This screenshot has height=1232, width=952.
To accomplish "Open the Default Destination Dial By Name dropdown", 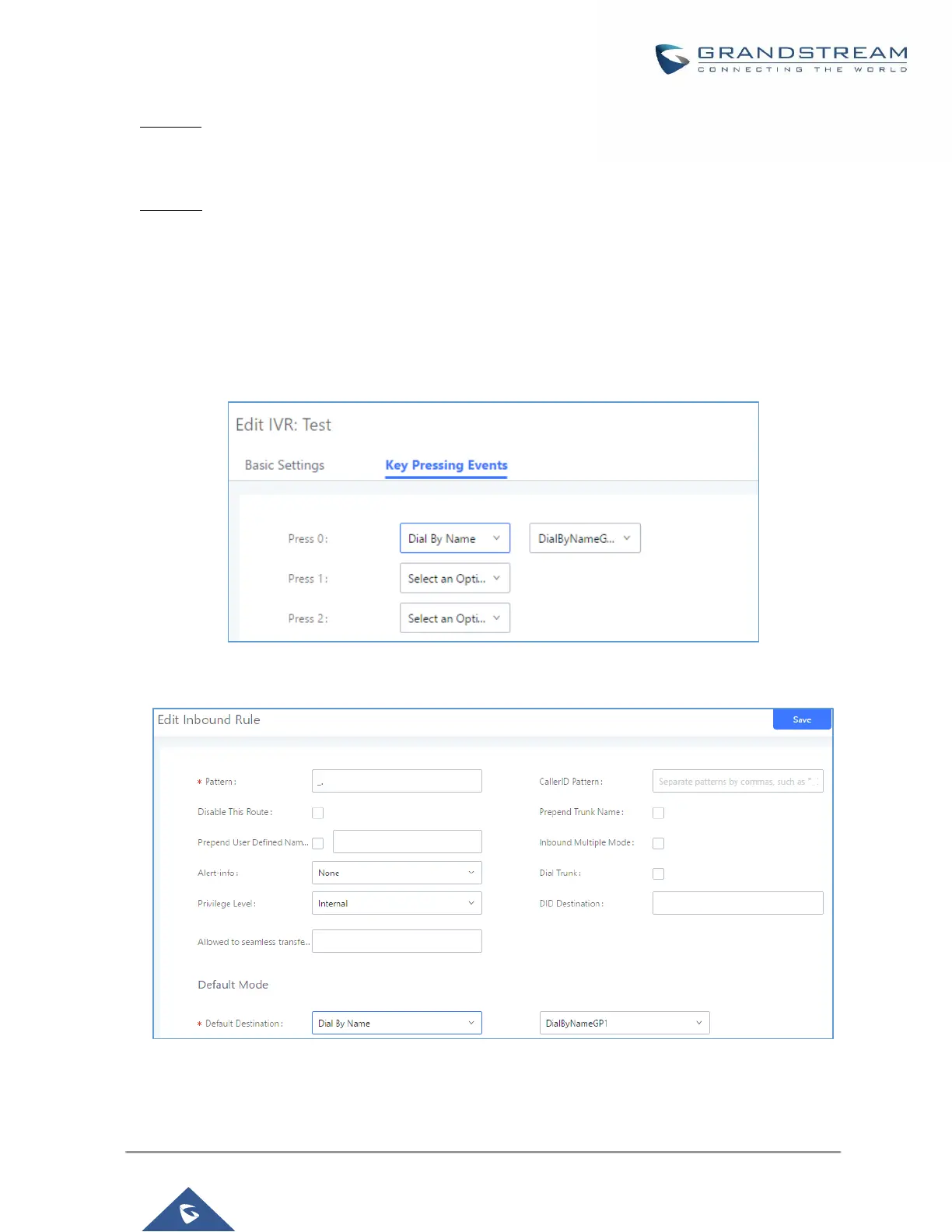I will [397, 1023].
